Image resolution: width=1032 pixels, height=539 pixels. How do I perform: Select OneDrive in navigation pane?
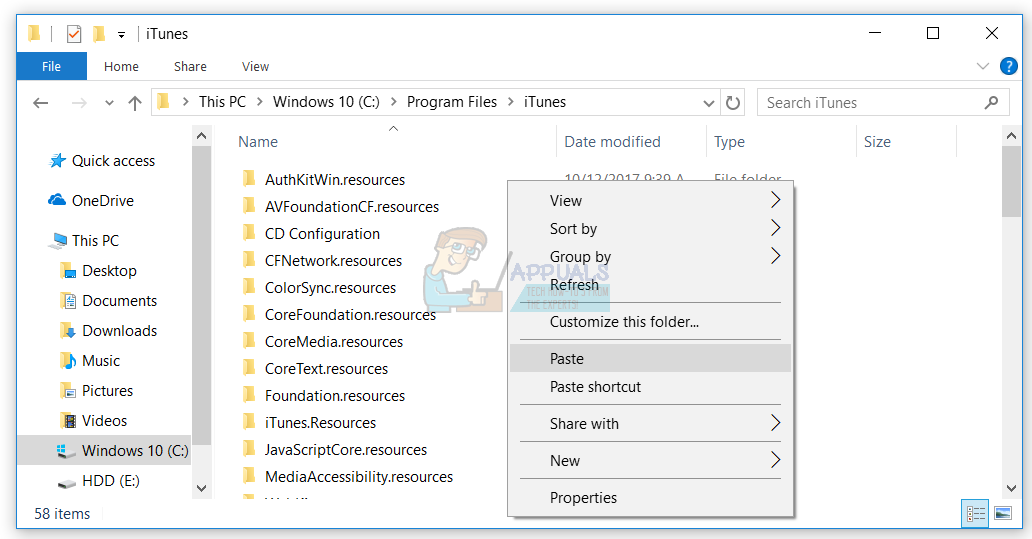pos(90,201)
